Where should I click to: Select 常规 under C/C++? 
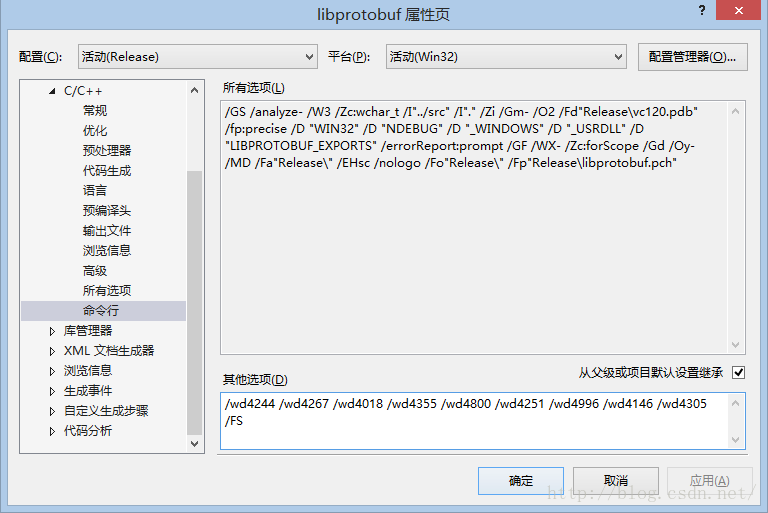pos(95,111)
